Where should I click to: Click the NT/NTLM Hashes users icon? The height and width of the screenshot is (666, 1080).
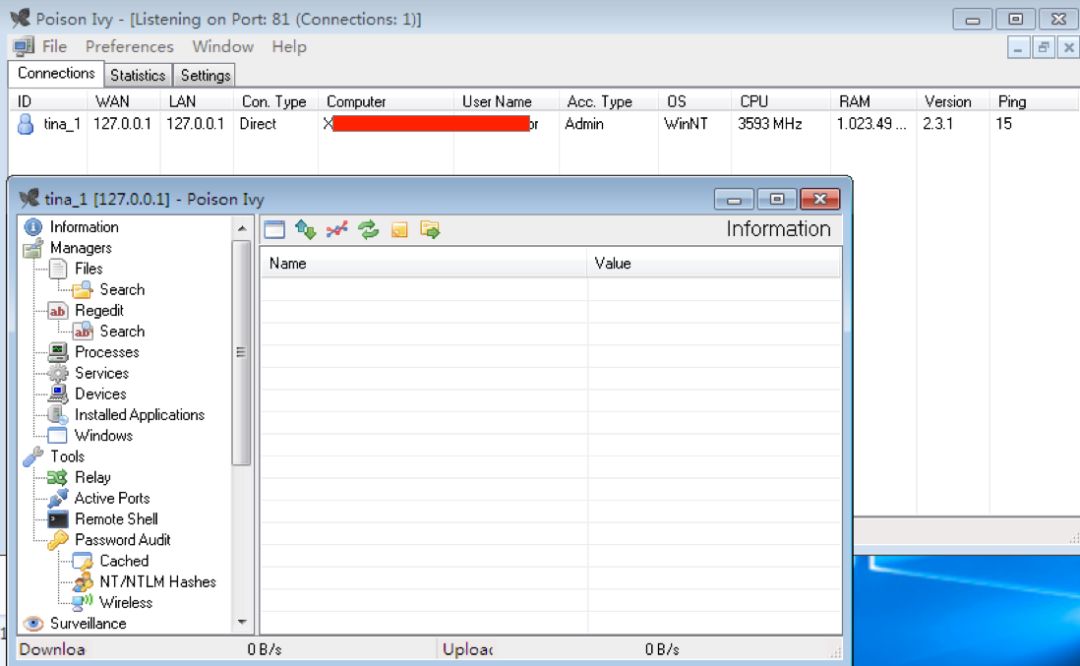pyautogui.click(x=83, y=582)
